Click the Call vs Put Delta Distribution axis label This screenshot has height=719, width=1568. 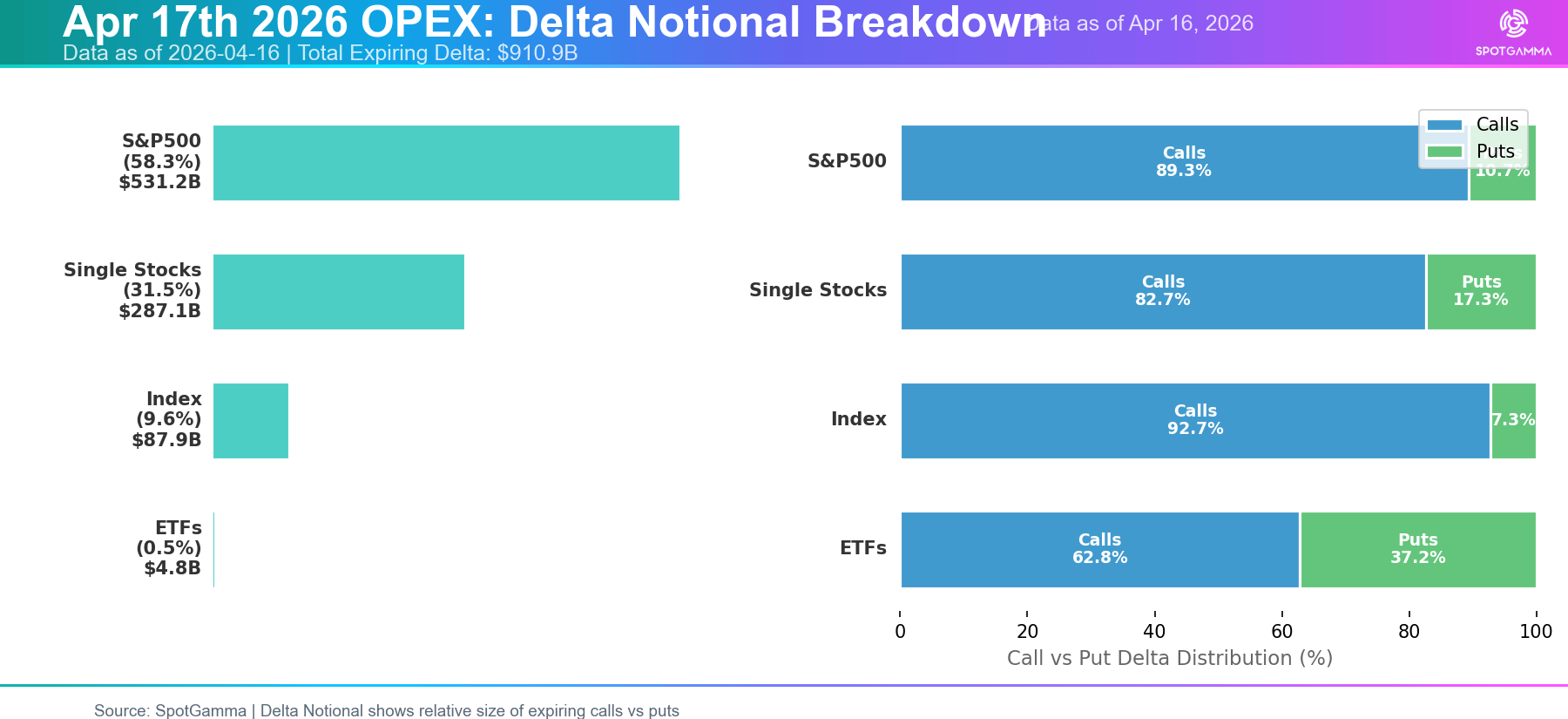1169,658
